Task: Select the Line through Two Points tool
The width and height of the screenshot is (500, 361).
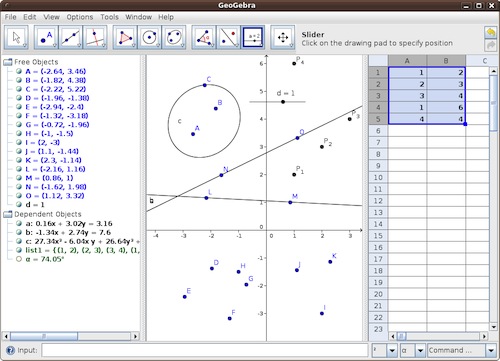Action: [71, 37]
